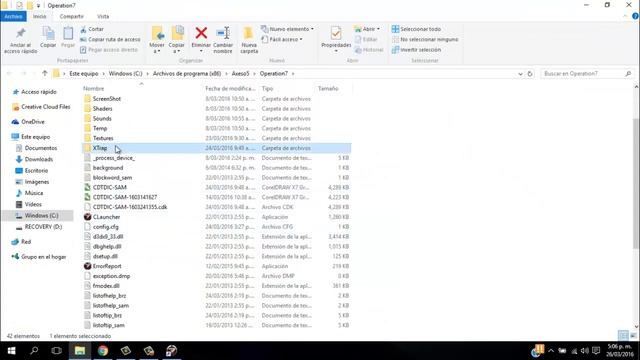Click No seleccionar ninguno
Image resolution: width=640 pixels, height=360 pixels.
coord(425,40)
